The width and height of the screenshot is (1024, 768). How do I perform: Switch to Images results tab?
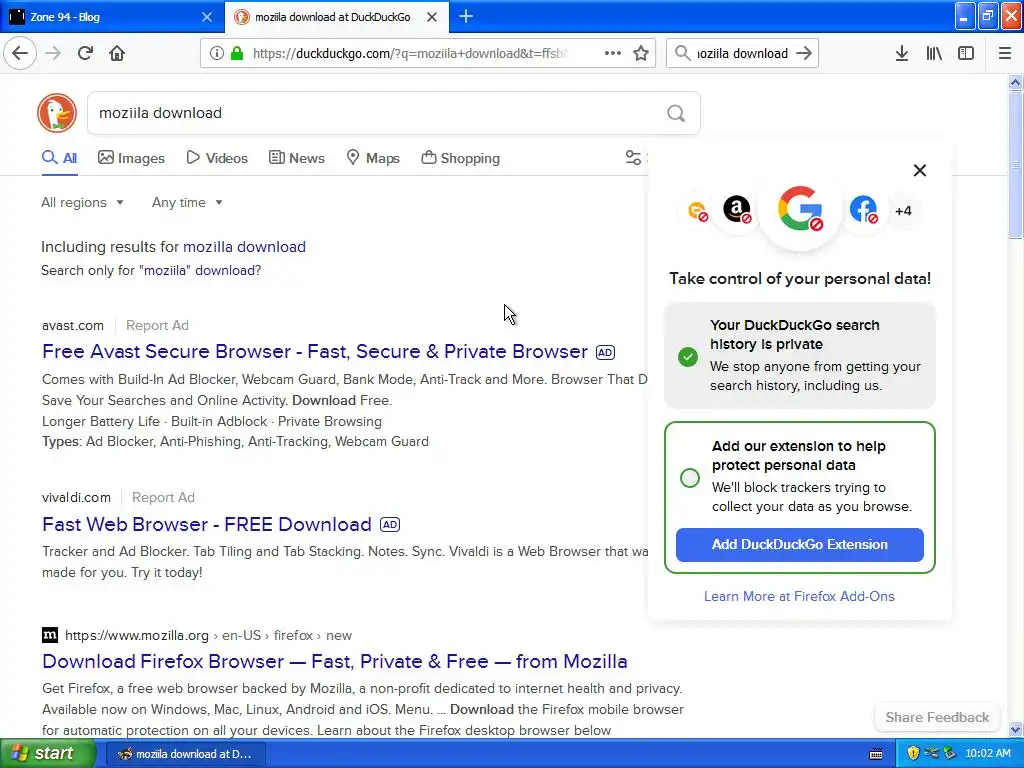pos(131,158)
